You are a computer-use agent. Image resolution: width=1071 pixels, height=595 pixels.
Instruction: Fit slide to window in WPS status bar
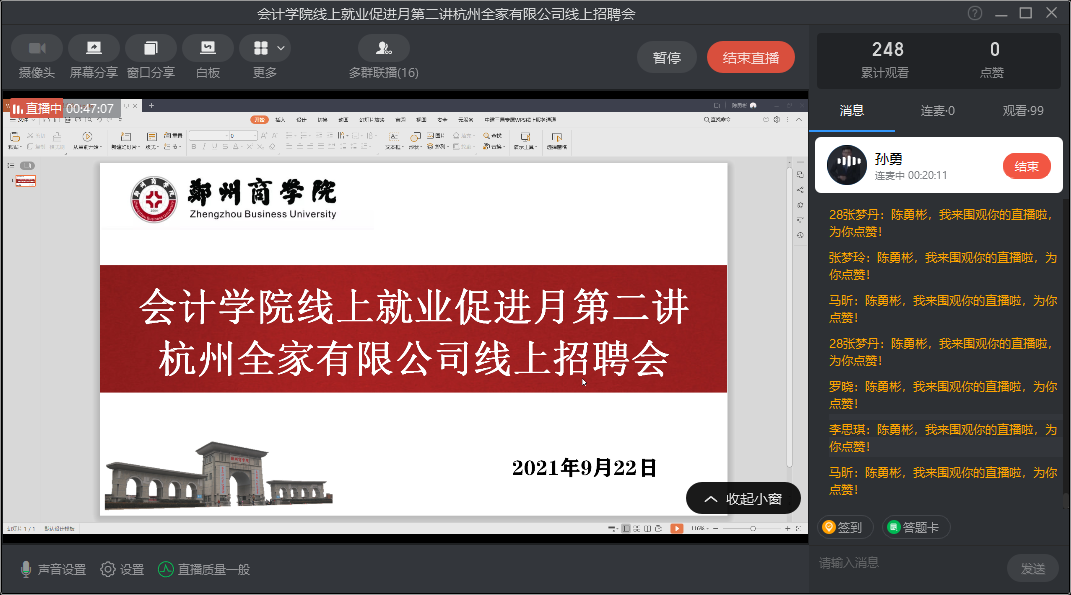[798, 529]
